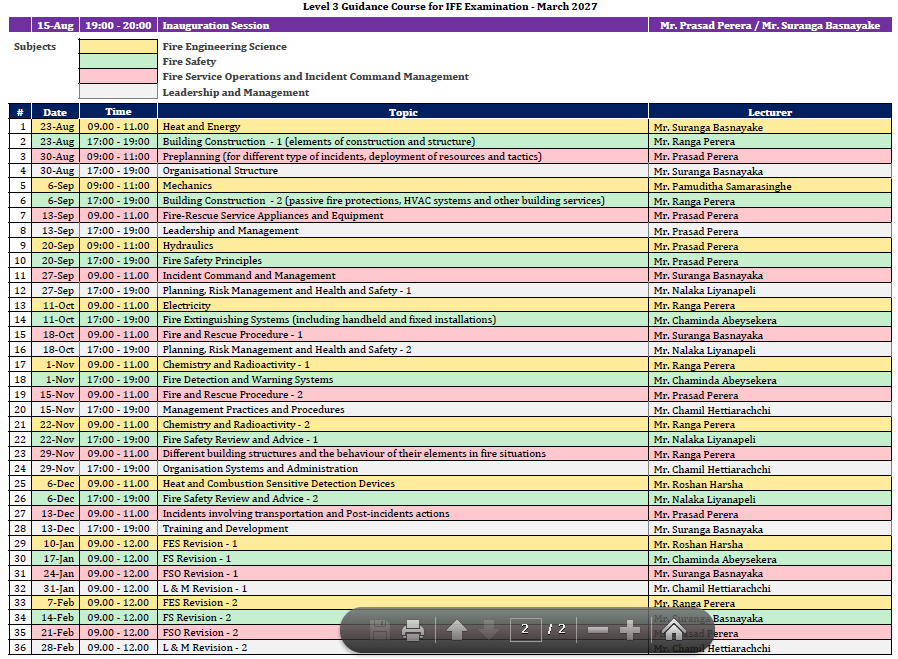
Task: Click the '19:00 - 20:00' inauguration time
Action: 118,25
